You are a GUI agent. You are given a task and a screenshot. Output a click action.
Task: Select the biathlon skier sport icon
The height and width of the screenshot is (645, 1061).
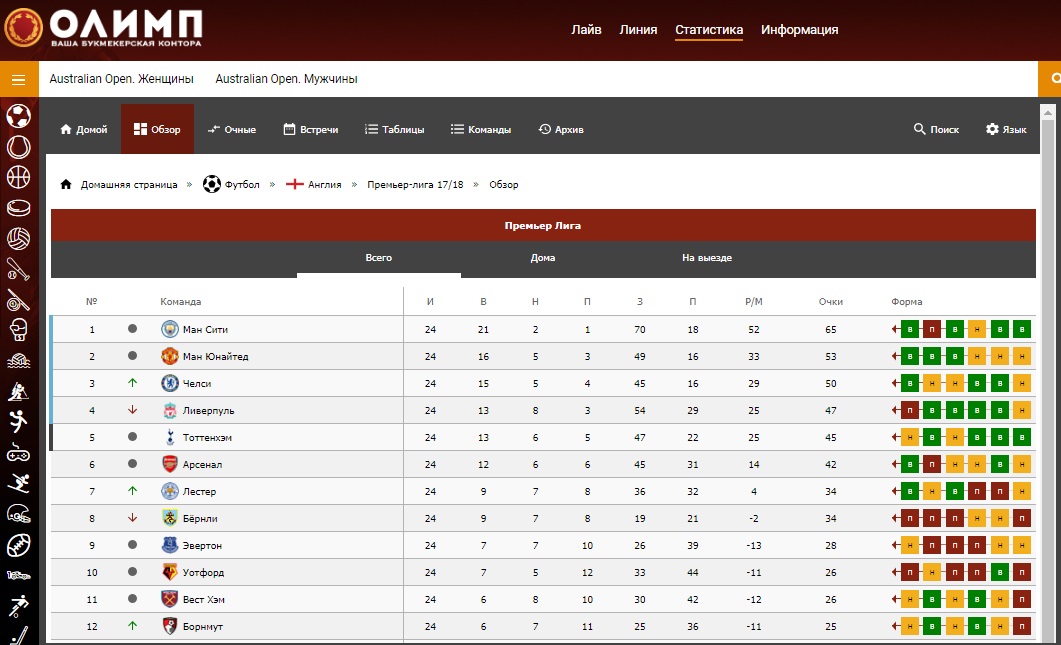(x=18, y=391)
